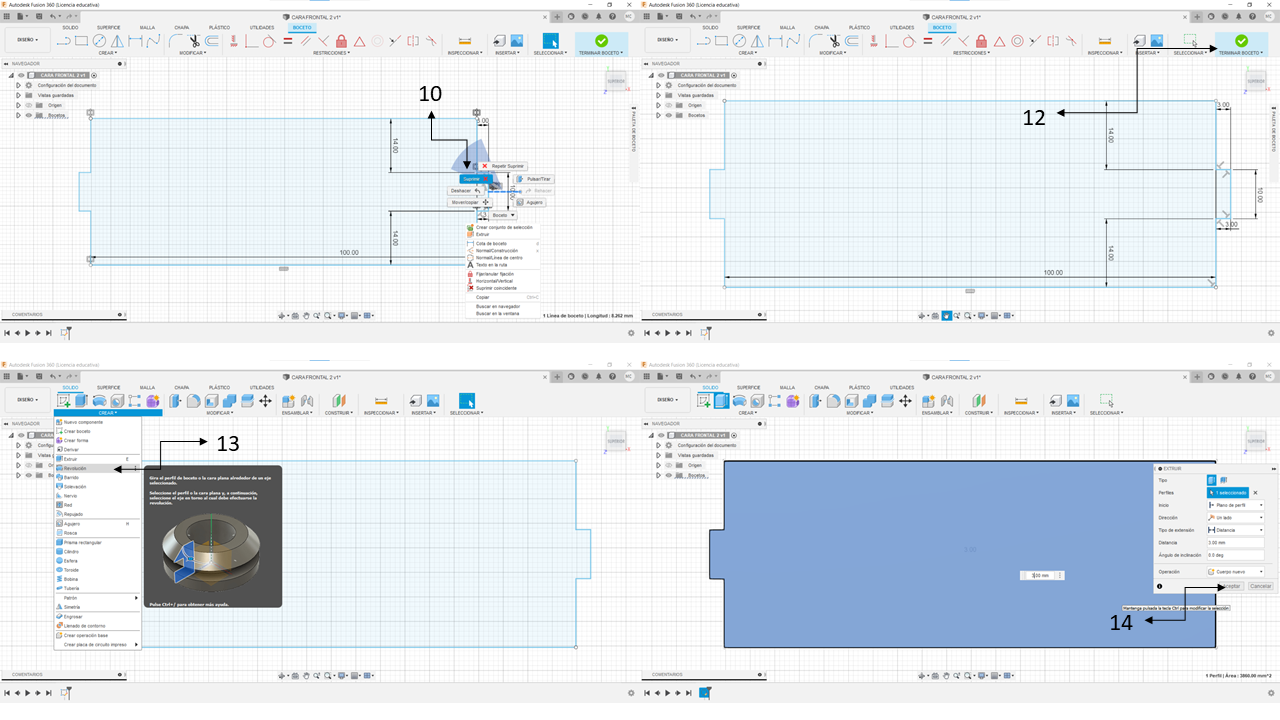This screenshot has width=1280, height=720.
Task: Click Aceptar in the Extruir dialog
Action: tap(1231, 586)
